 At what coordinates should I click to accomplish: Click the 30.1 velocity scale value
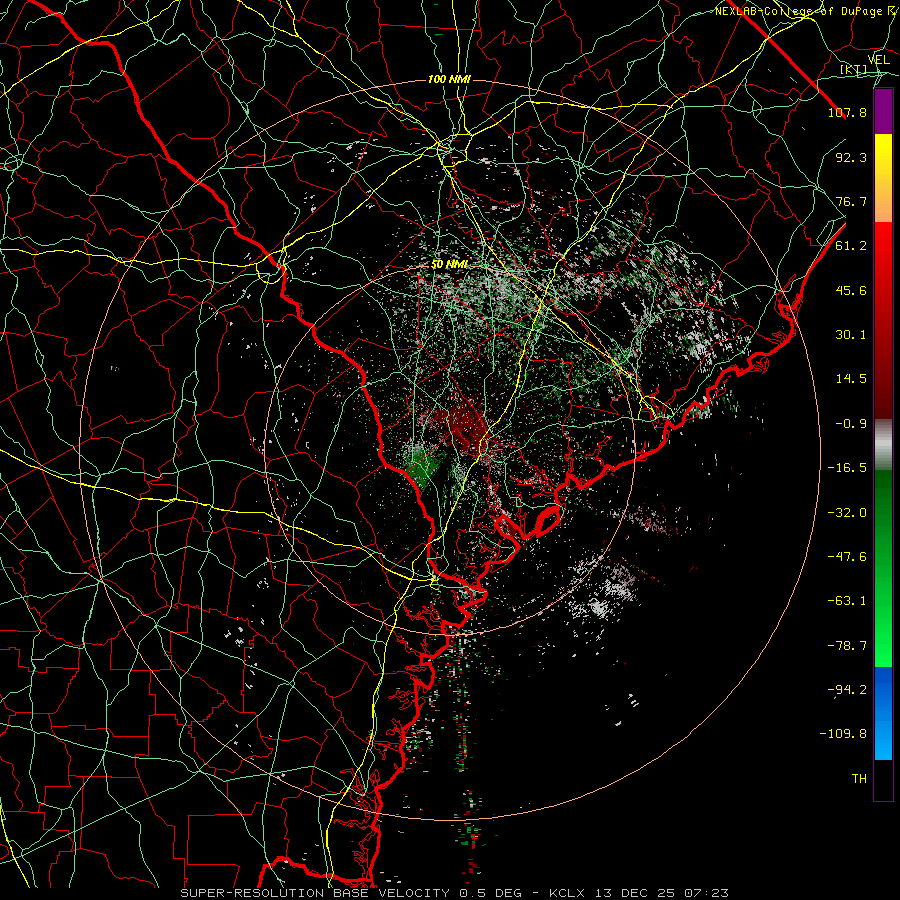tap(851, 335)
